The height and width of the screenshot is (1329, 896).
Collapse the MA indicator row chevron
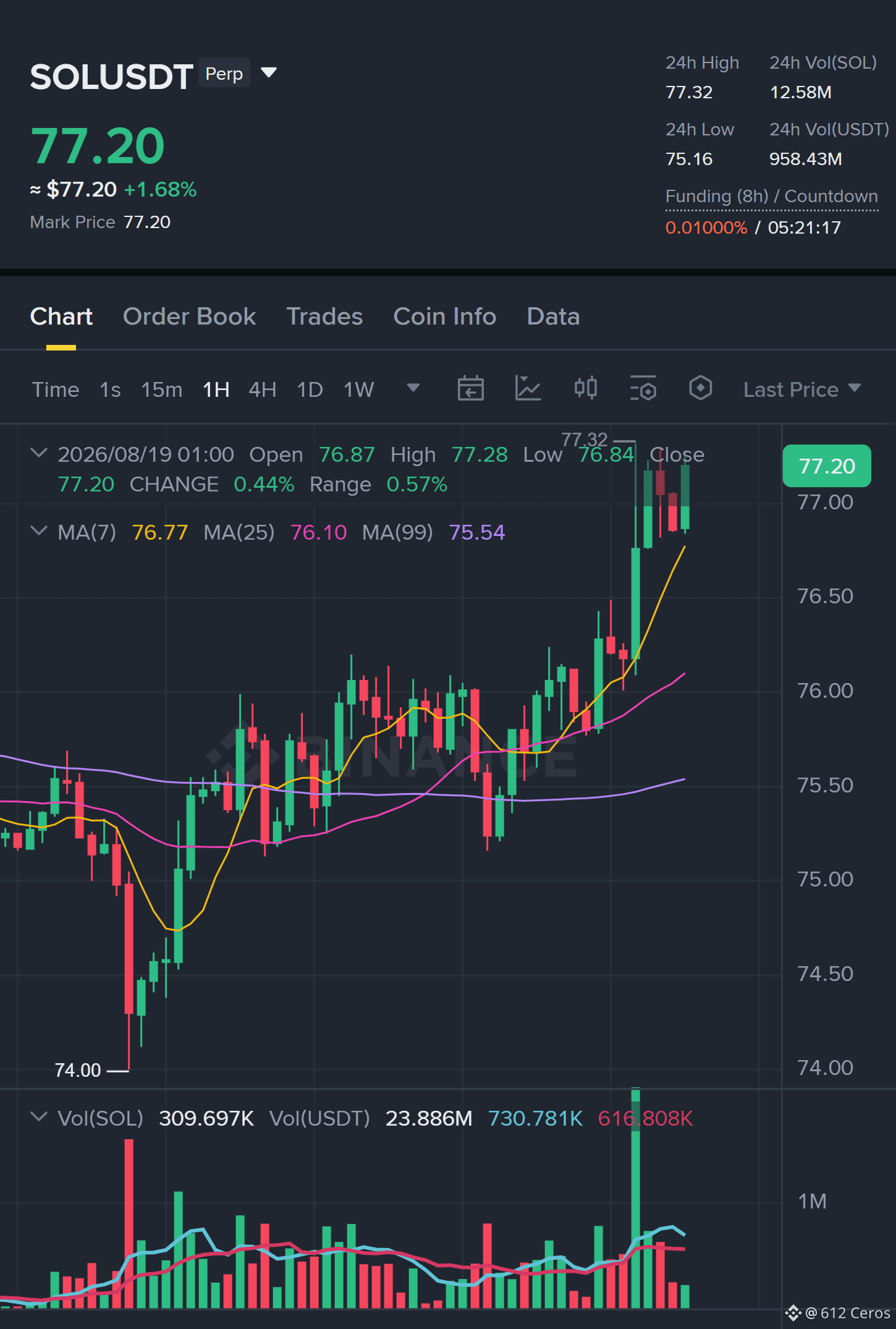tap(39, 531)
